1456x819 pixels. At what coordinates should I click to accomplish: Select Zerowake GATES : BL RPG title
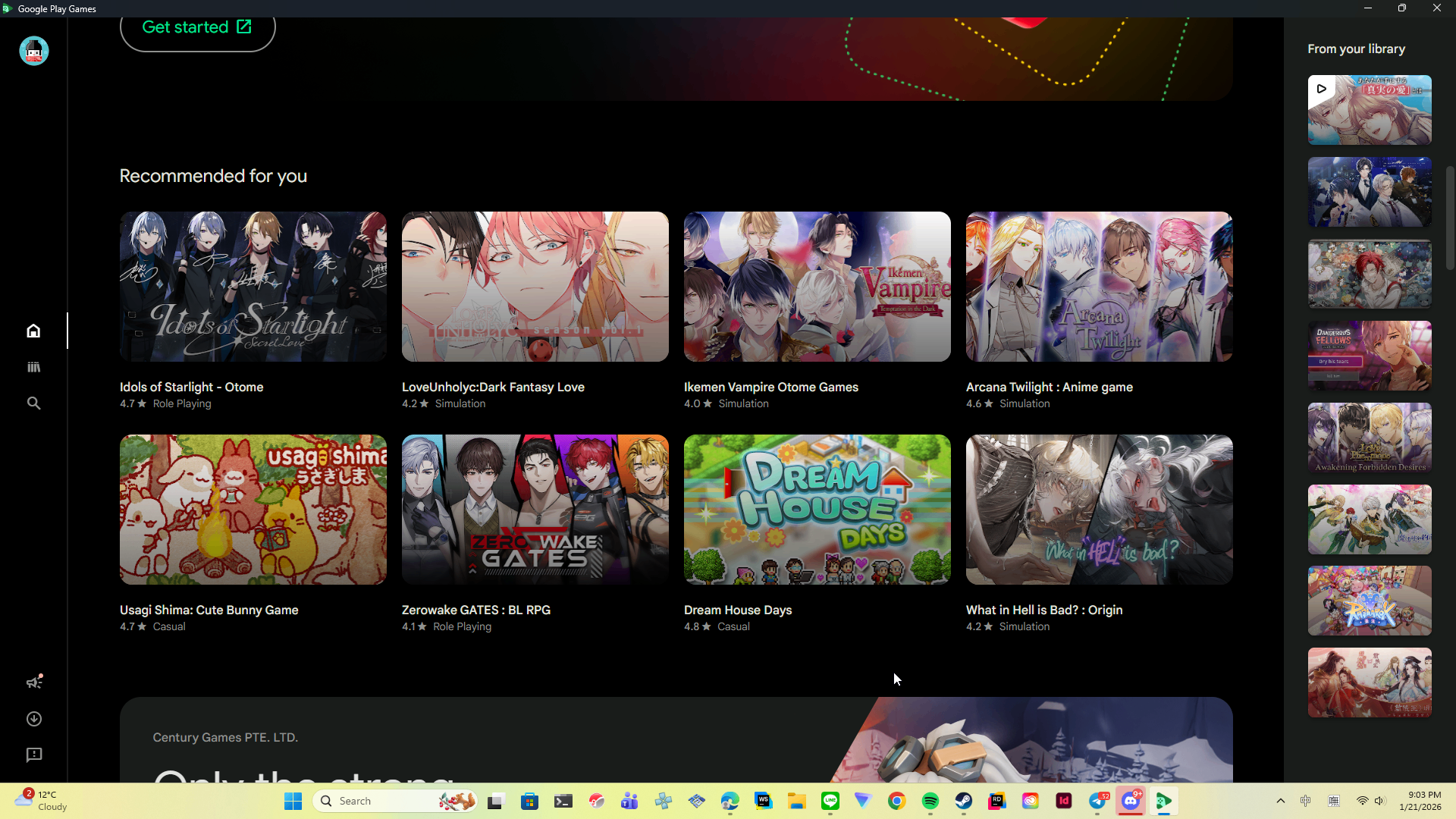point(475,610)
